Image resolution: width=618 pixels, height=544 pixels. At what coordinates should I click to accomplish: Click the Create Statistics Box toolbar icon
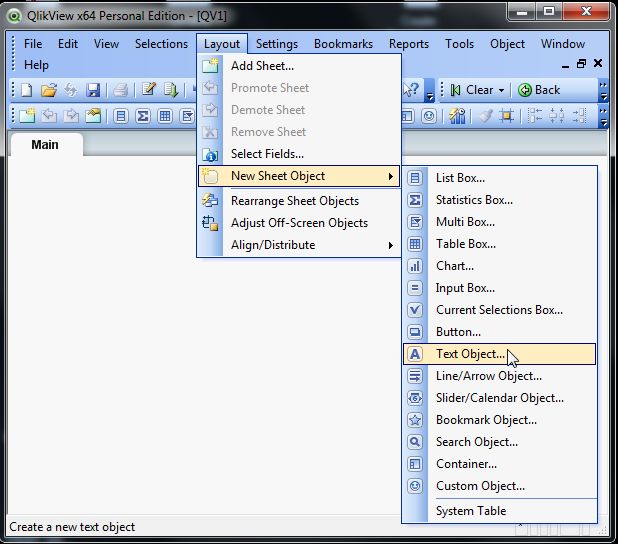pos(143,116)
